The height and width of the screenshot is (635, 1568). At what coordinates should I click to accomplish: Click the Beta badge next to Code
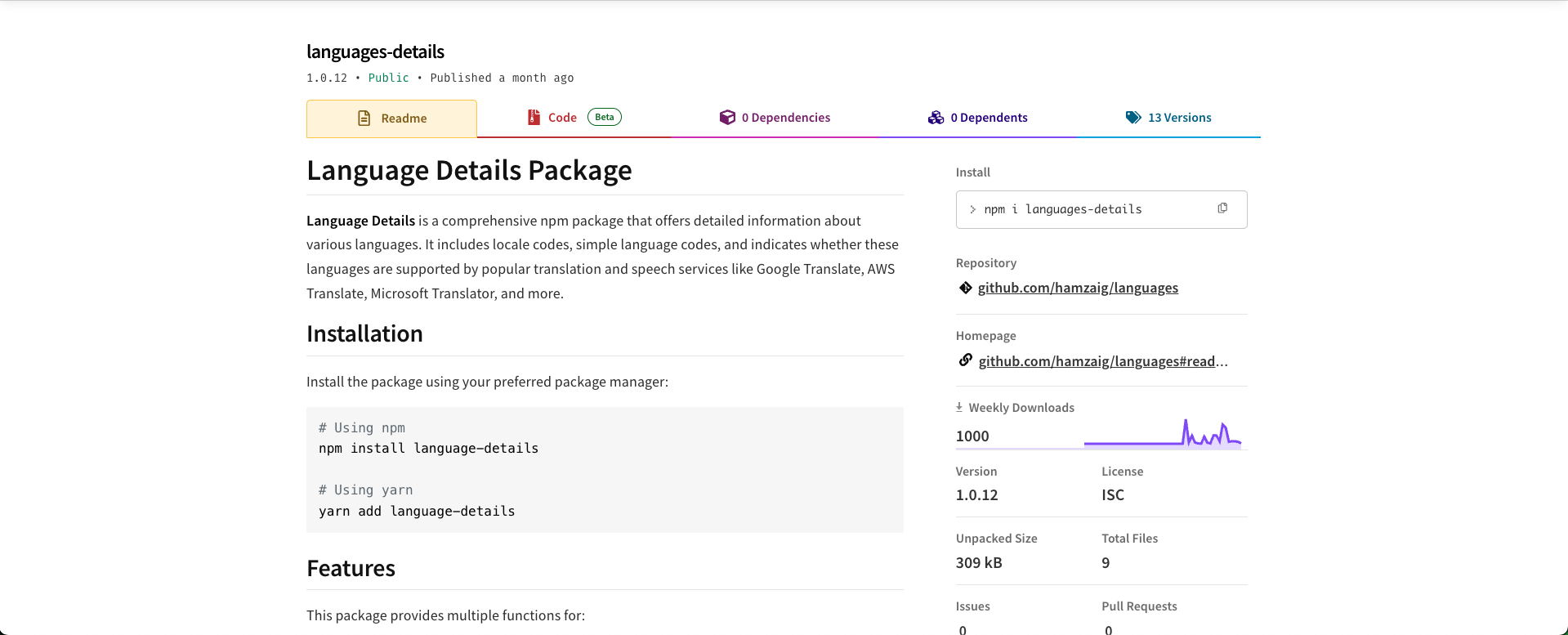pos(605,117)
